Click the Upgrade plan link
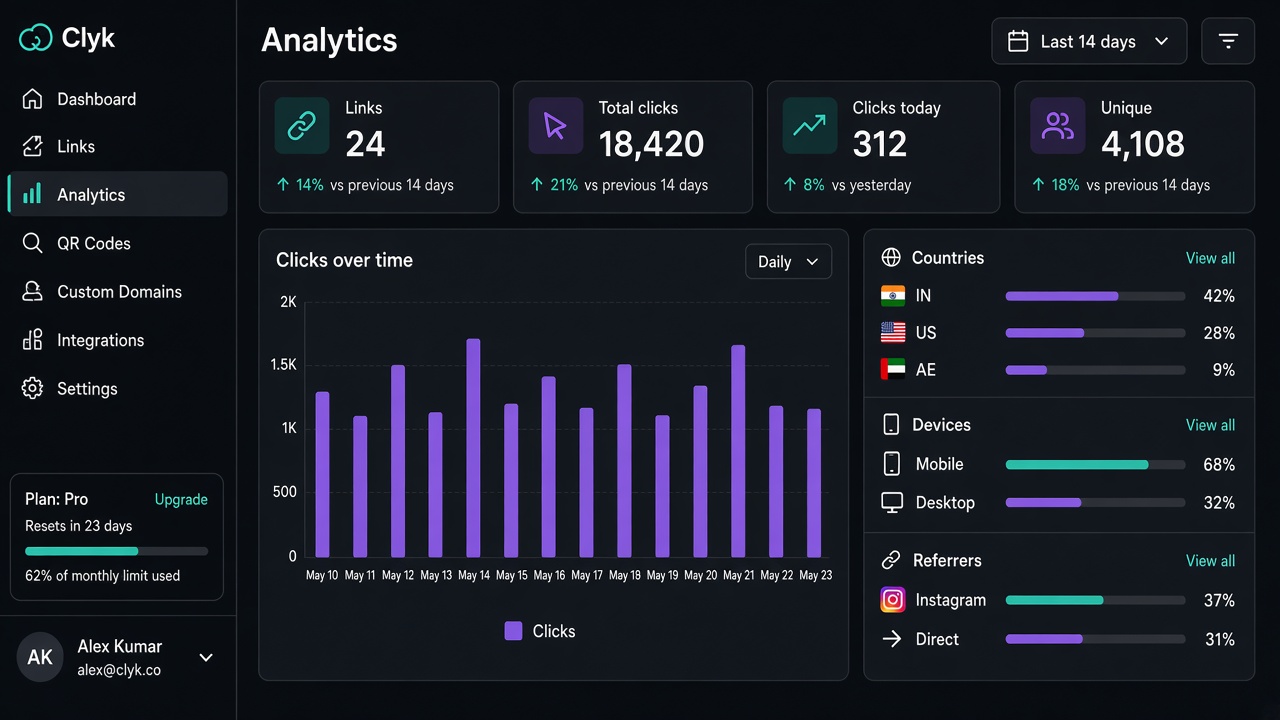 point(181,499)
